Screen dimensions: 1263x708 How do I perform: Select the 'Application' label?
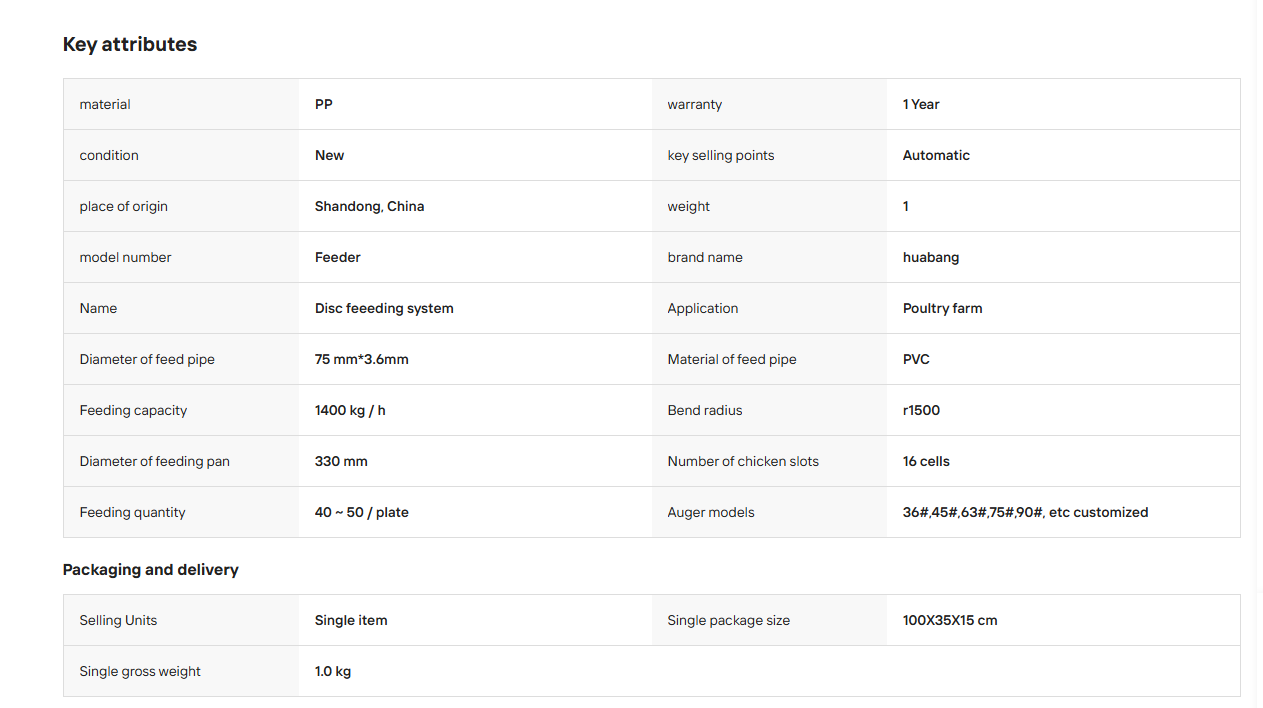(x=703, y=308)
